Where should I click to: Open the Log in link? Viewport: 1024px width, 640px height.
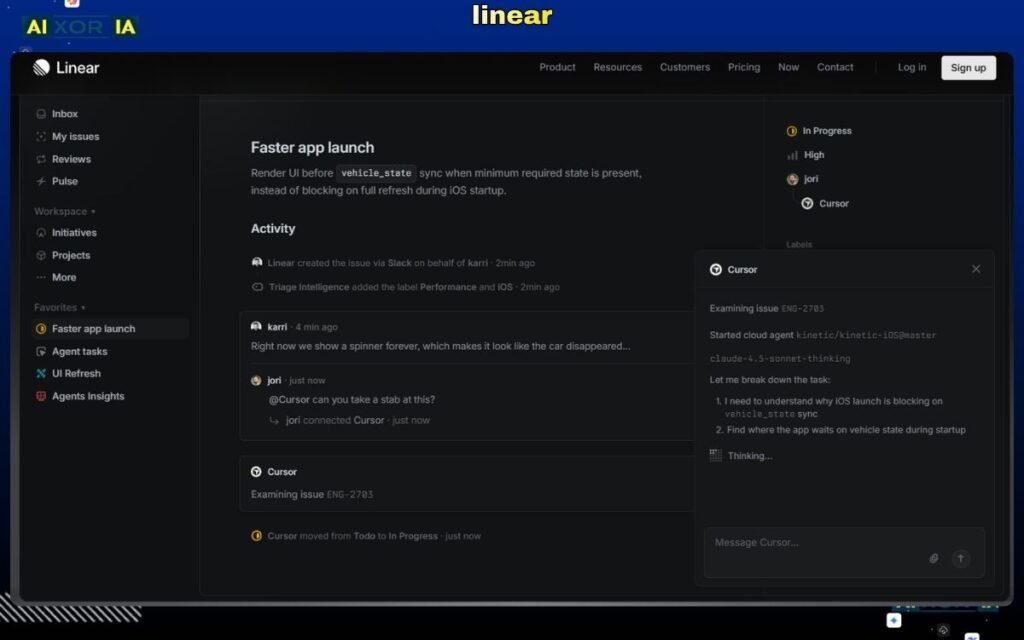pos(911,67)
